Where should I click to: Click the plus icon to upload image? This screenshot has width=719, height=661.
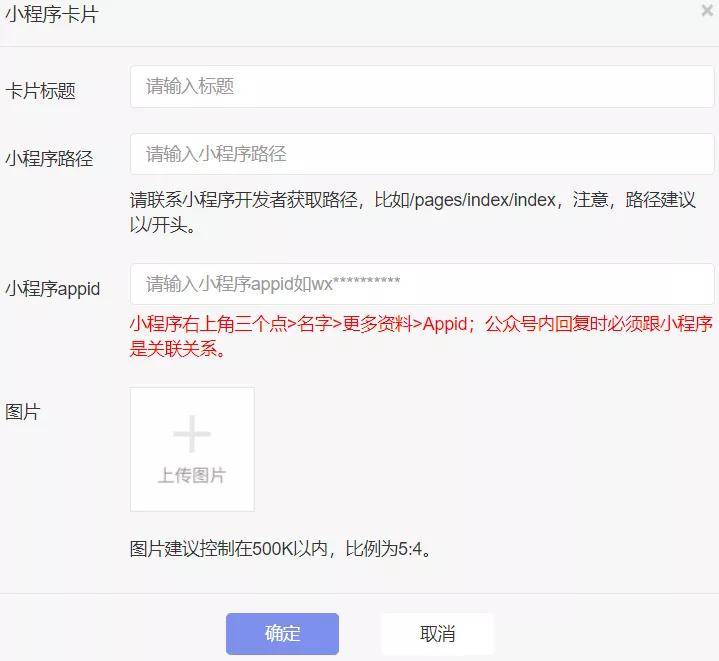[192, 435]
